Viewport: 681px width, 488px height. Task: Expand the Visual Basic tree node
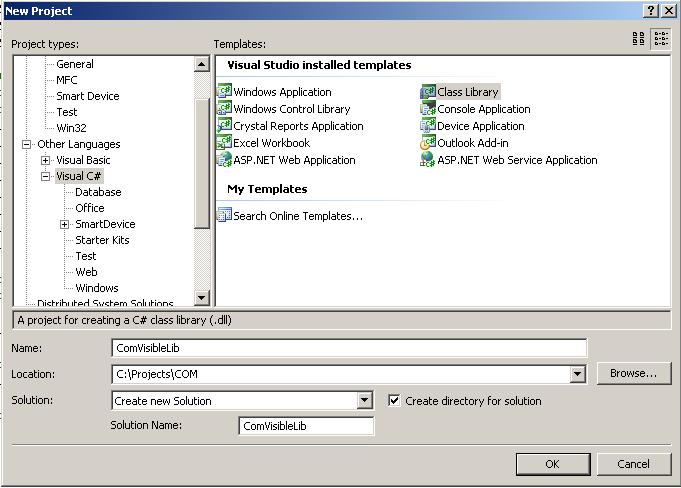click(x=45, y=160)
